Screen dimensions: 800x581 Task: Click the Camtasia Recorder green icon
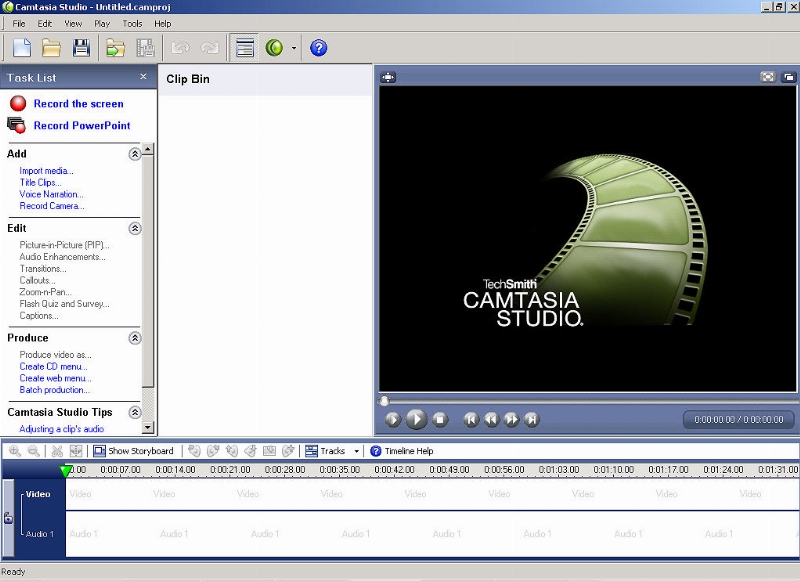click(274, 47)
